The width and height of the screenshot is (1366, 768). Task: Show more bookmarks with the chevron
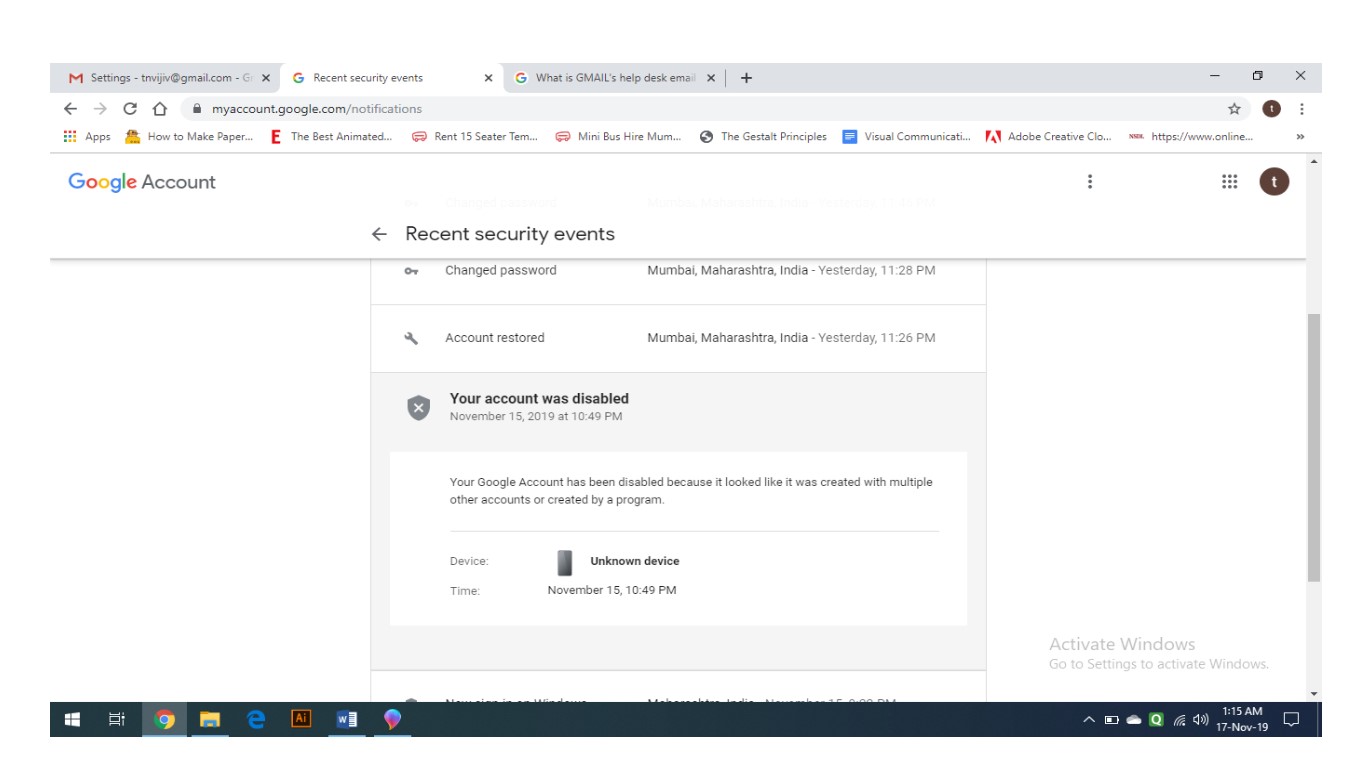pyautogui.click(x=1301, y=137)
